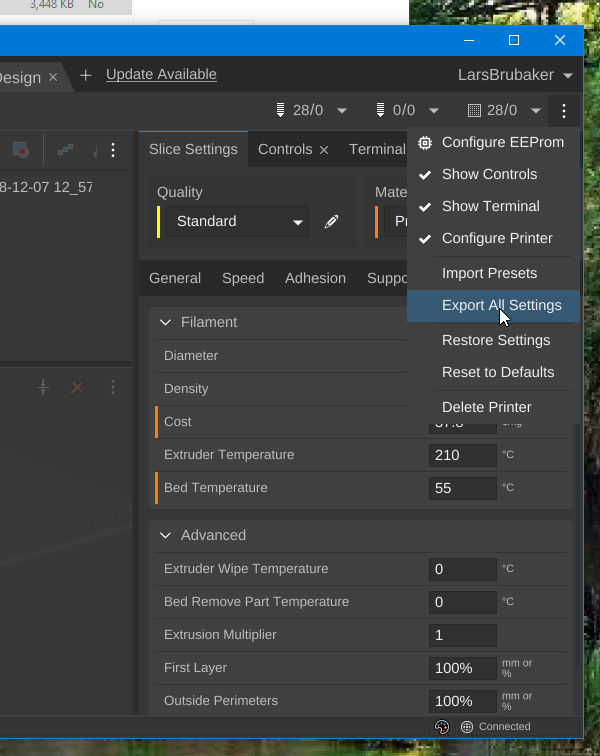Click the printer overflow menu dots
The width and height of the screenshot is (600, 756).
pyautogui.click(x=564, y=111)
